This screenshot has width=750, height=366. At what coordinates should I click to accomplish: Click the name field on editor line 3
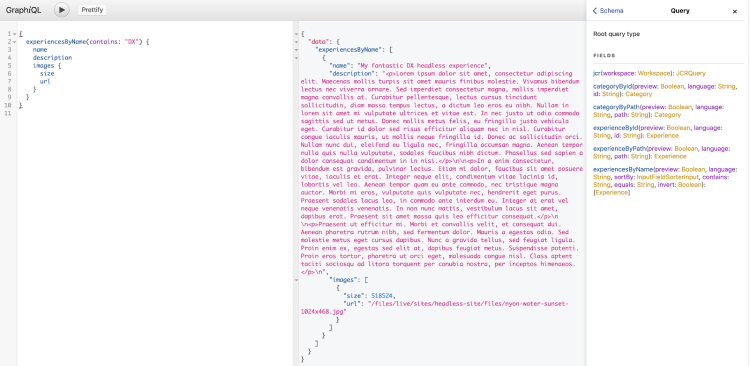click(40, 50)
